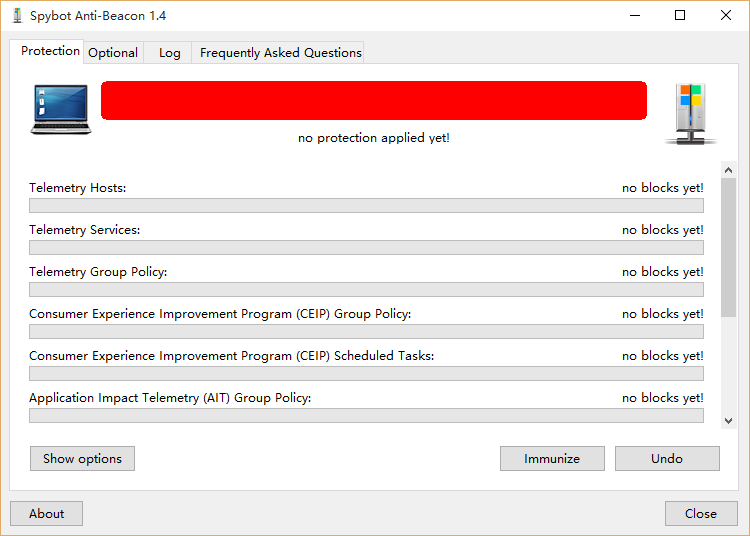Click the scrollbar up arrow
This screenshot has height=536, width=750.
(728, 170)
